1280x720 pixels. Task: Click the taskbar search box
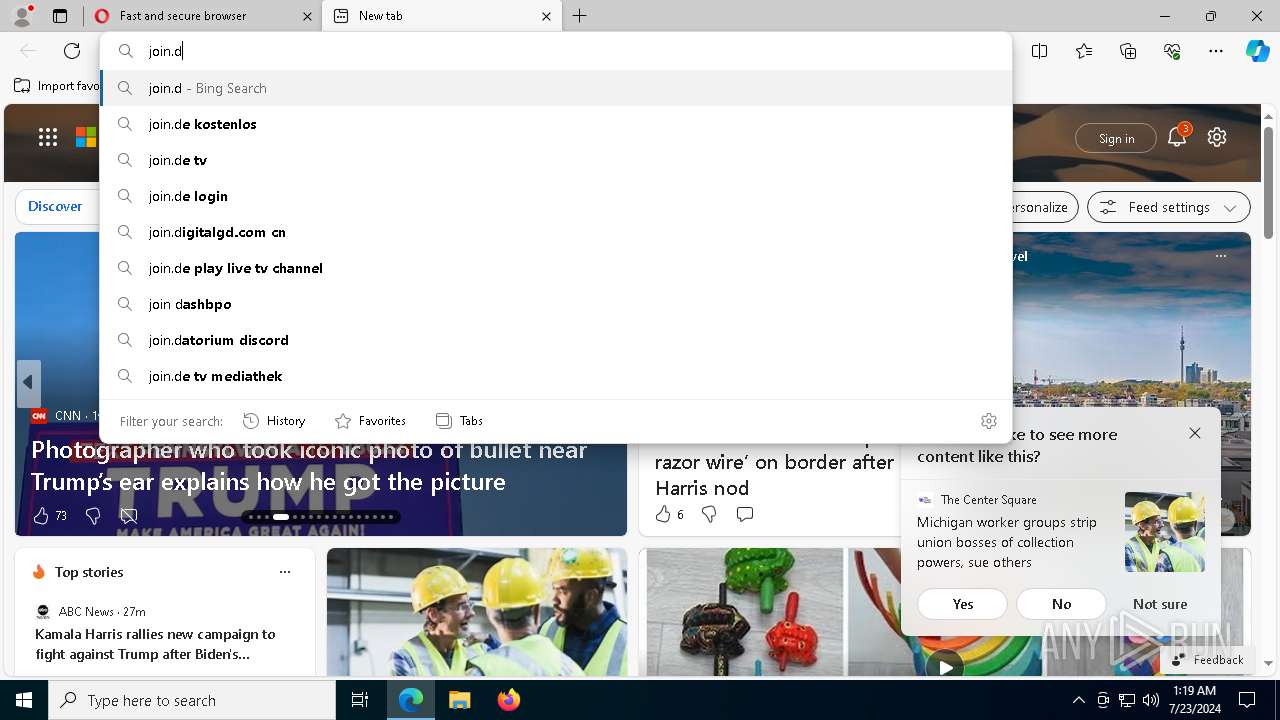[192, 700]
